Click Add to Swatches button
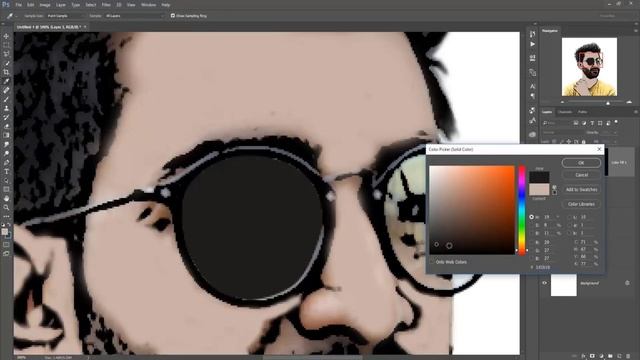The image size is (640, 360). [581, 189]
